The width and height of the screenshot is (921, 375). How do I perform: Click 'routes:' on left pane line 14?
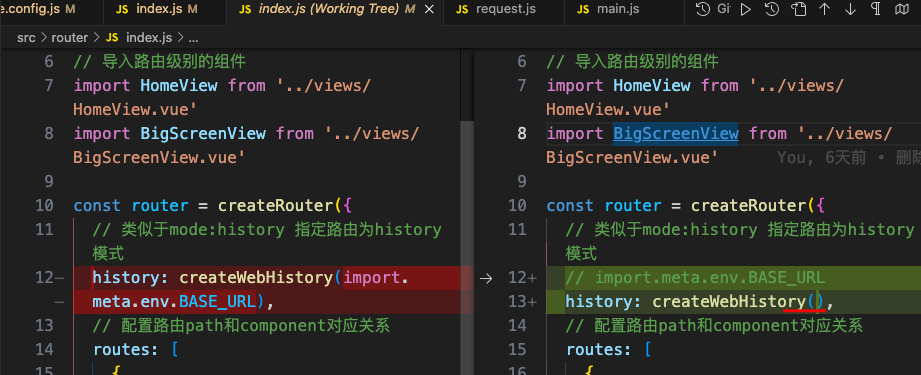tap(126, 350)
